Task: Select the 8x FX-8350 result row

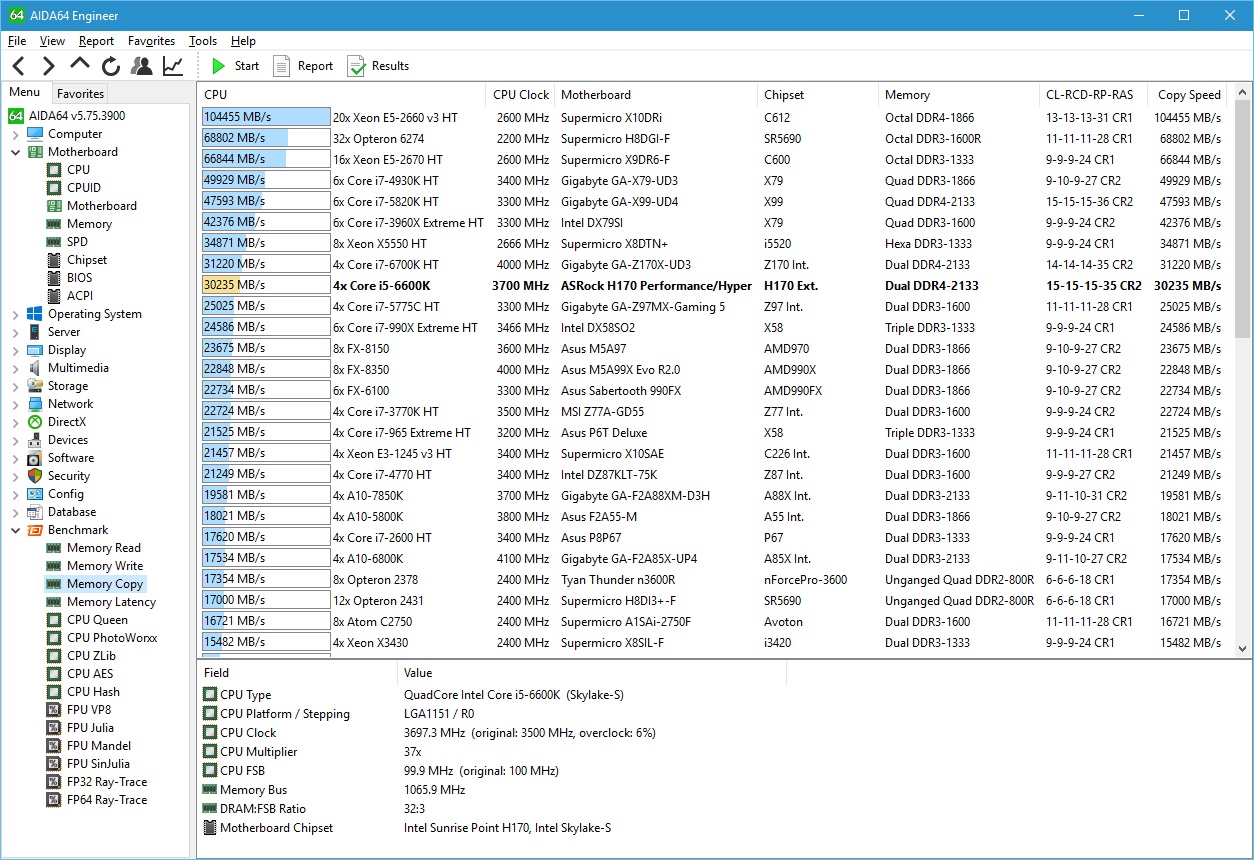Action: coord(715,369)
